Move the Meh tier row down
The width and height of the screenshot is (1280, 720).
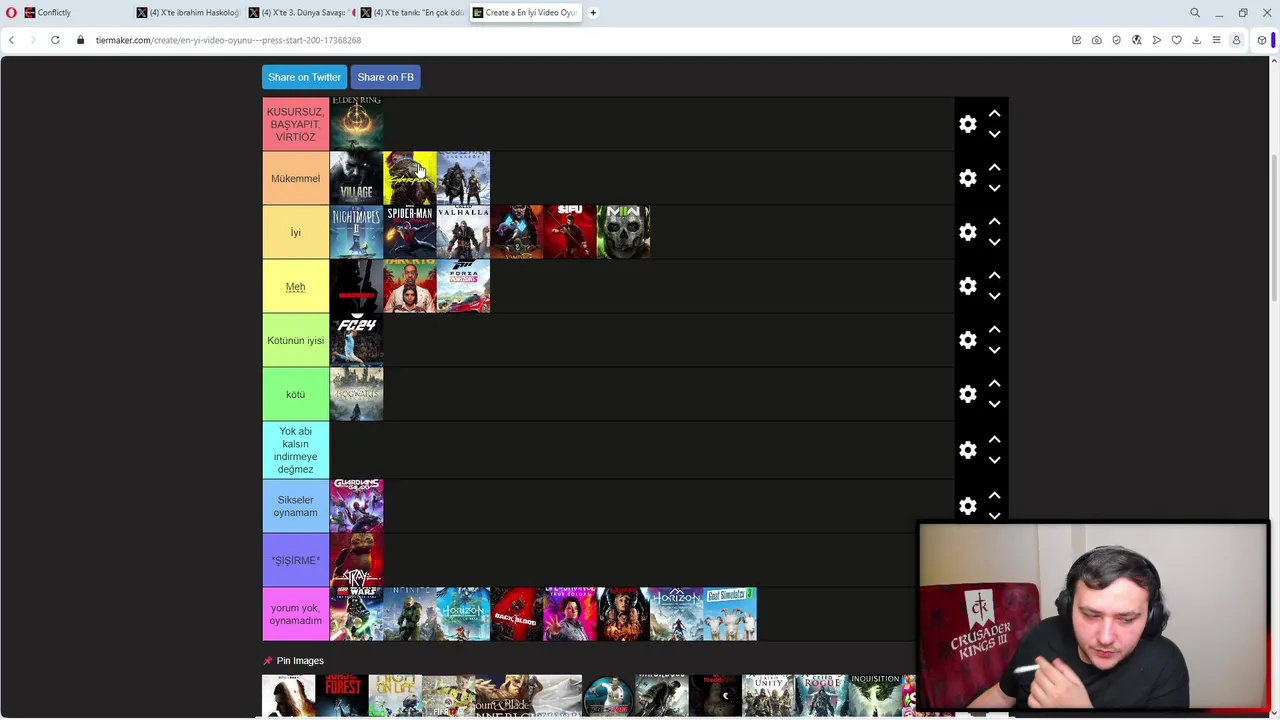point(994,296)
